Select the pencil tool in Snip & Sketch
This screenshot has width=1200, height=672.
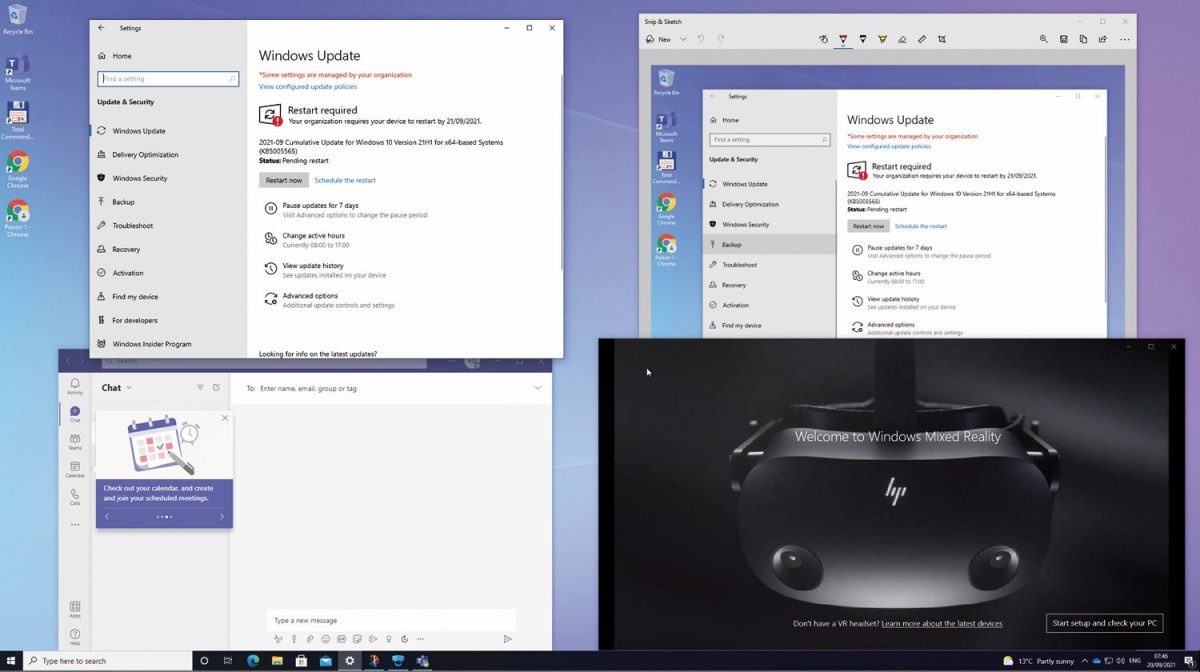[x=863, y=39]
